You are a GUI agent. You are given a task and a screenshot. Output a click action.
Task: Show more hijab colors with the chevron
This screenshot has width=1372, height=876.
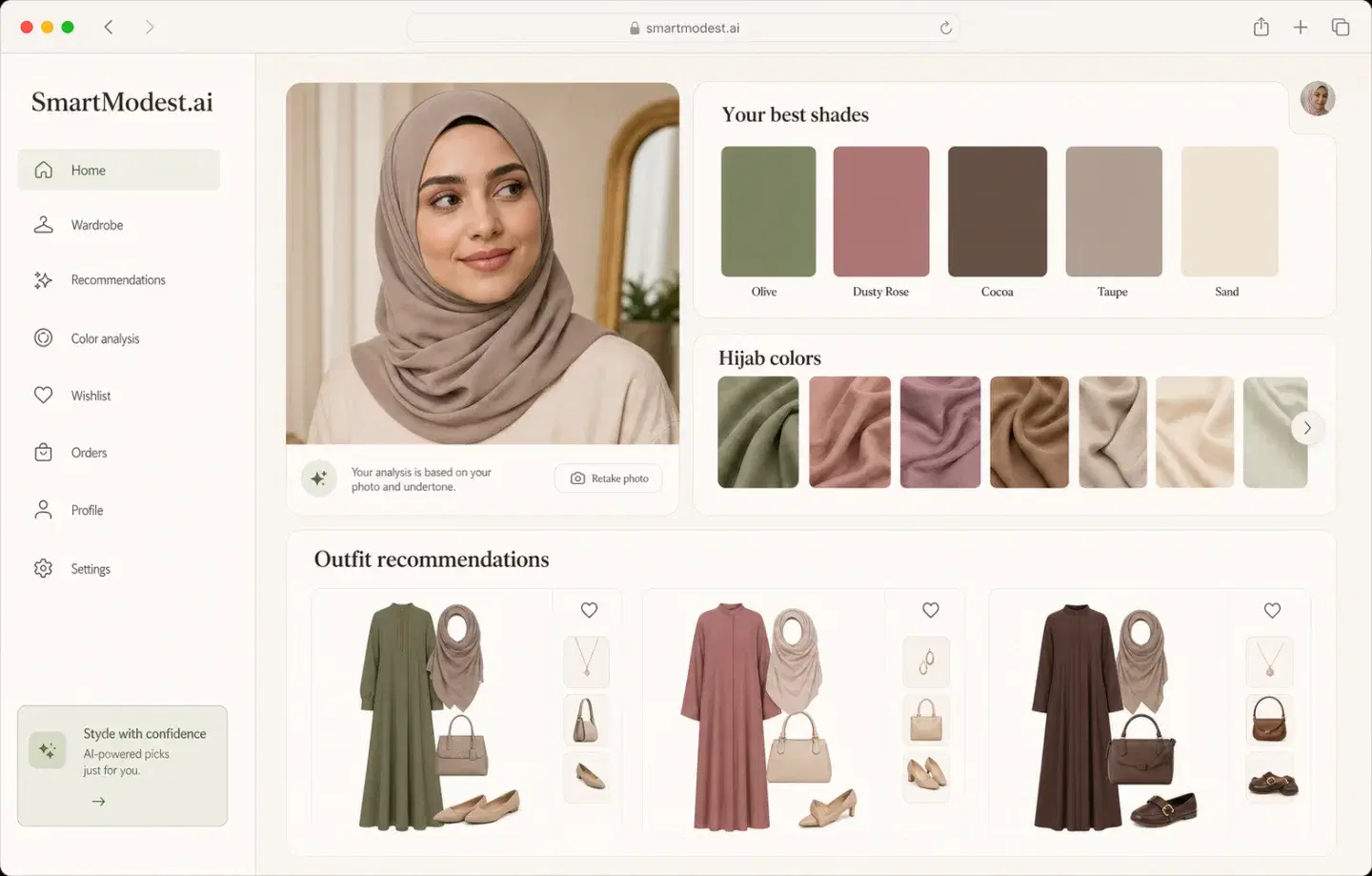coord(1307,428)
